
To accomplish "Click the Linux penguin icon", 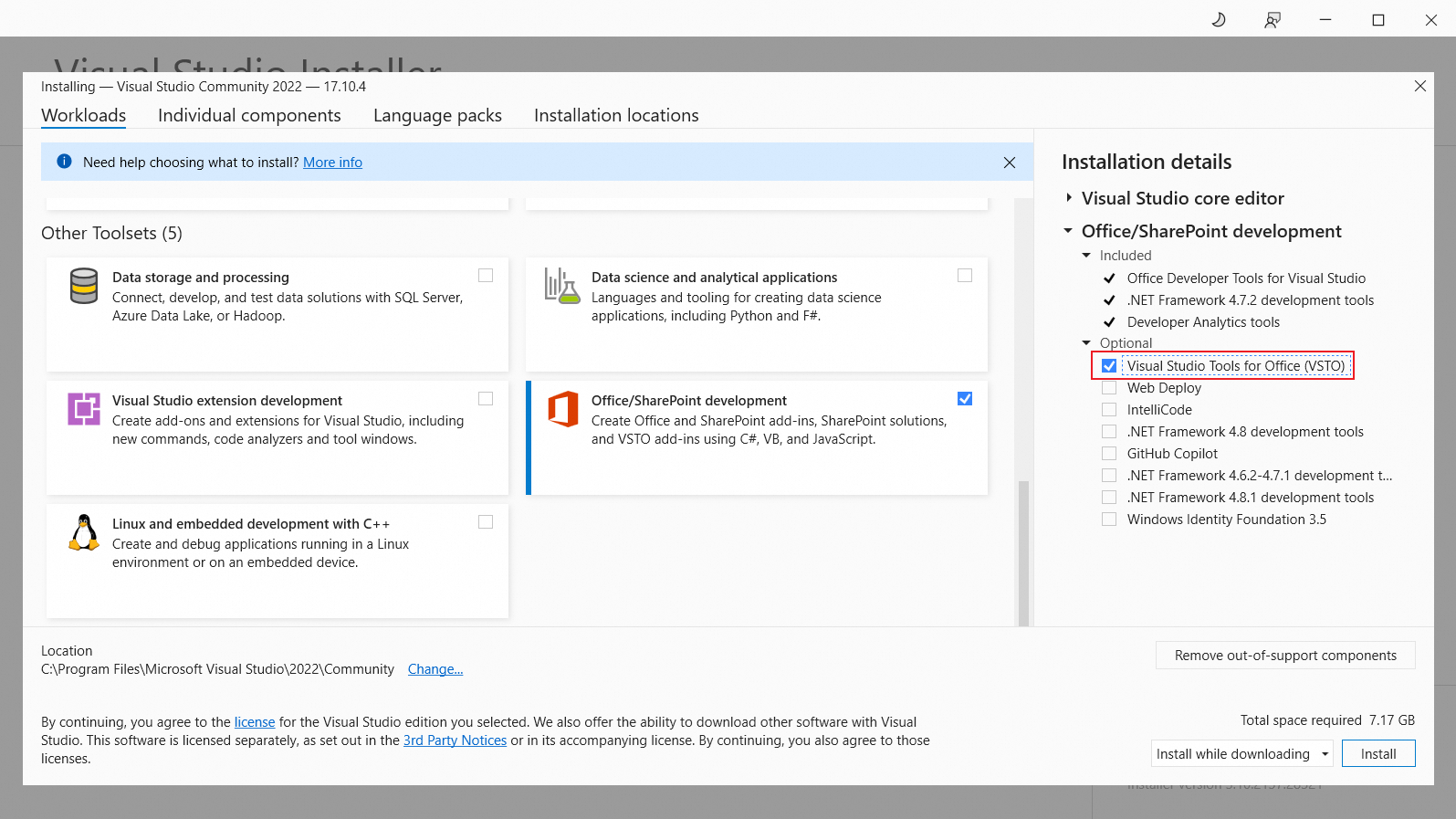I will pos(84,532).
